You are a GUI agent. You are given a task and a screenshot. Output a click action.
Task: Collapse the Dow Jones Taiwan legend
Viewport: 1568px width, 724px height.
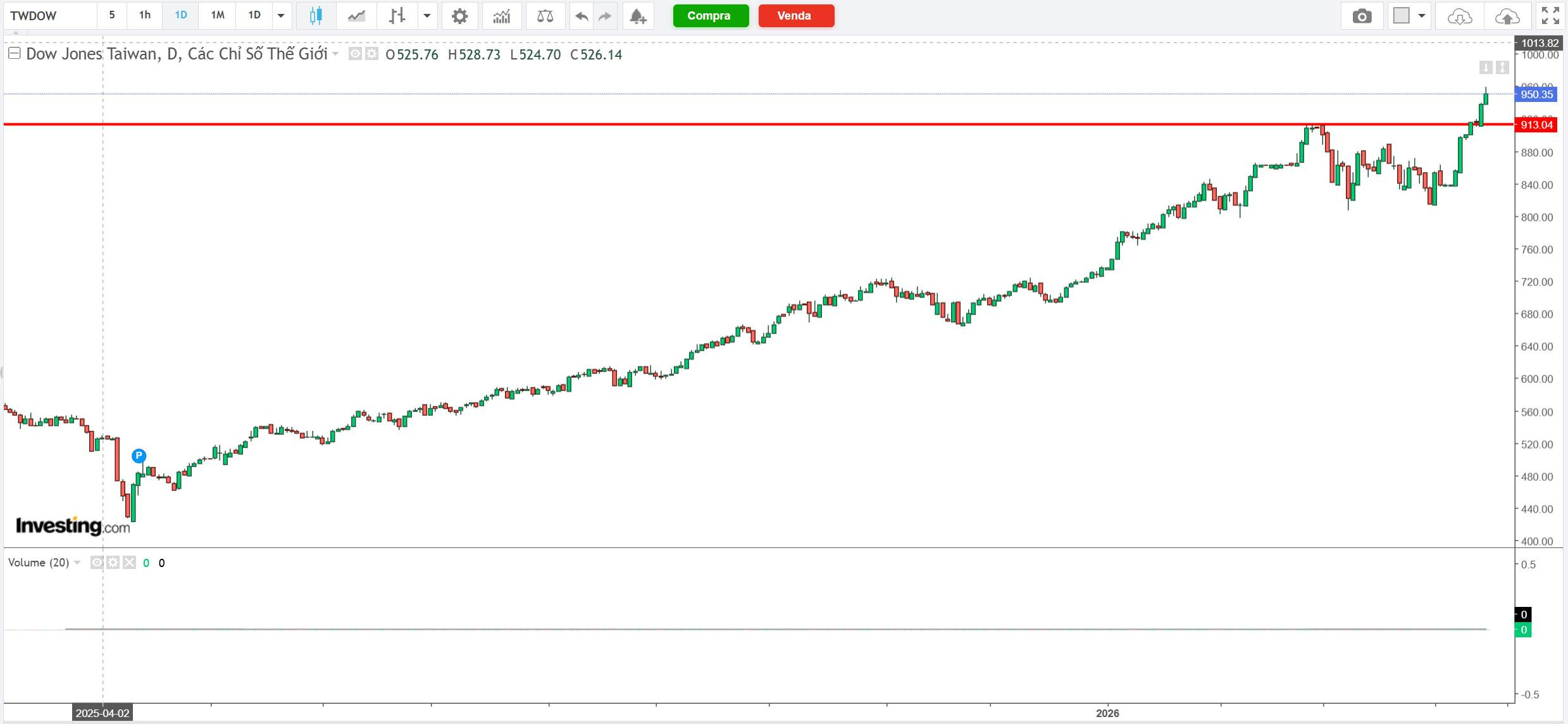coord(14,53)
